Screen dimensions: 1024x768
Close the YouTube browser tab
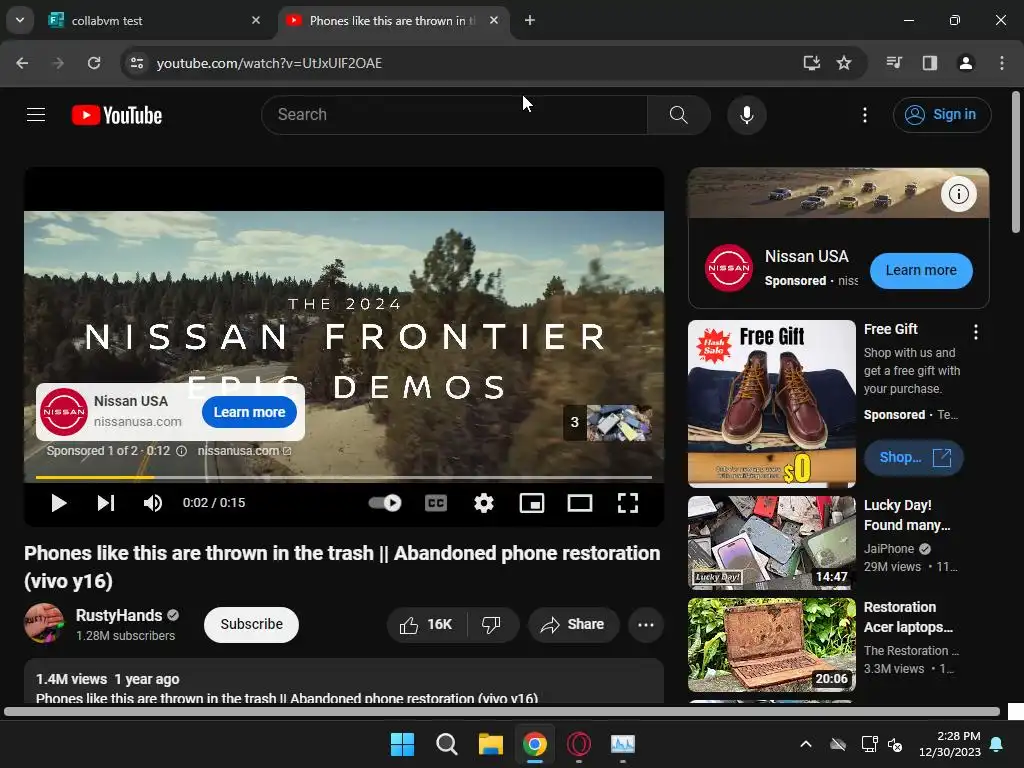click(x=494, y=20)
